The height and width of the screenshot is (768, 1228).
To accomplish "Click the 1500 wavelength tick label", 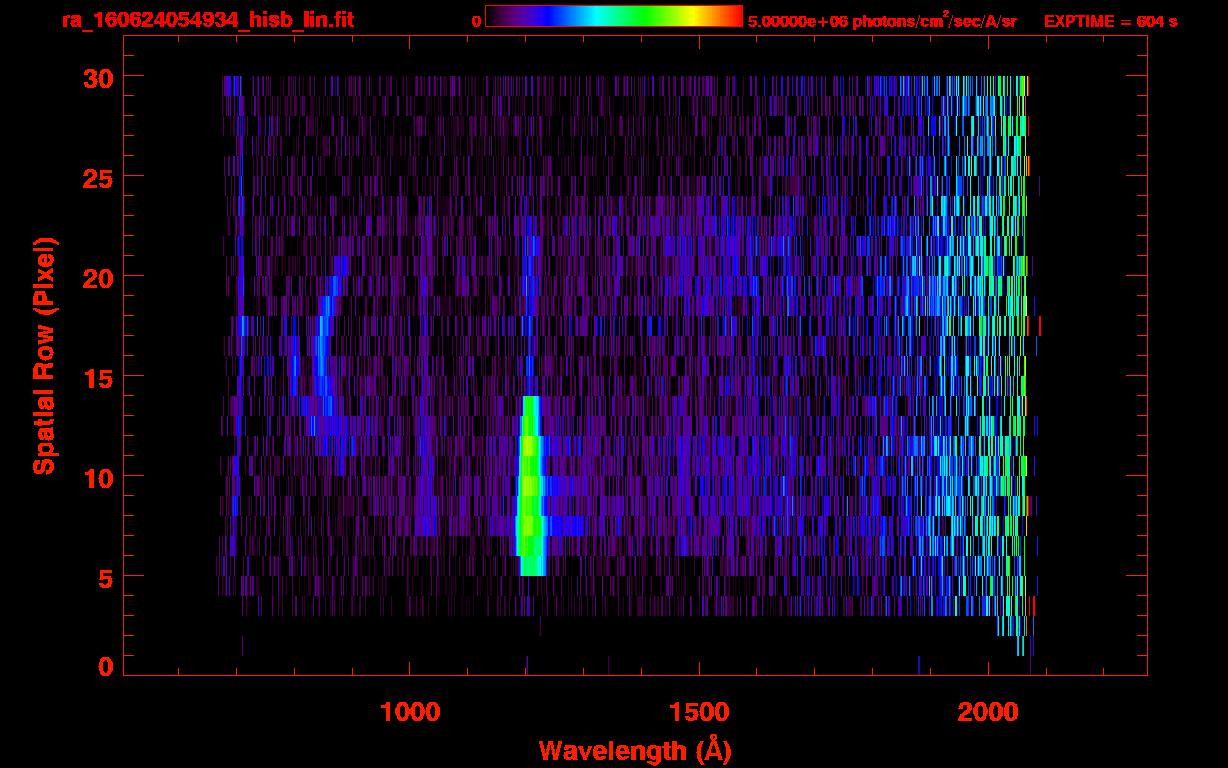I will 699,712.
